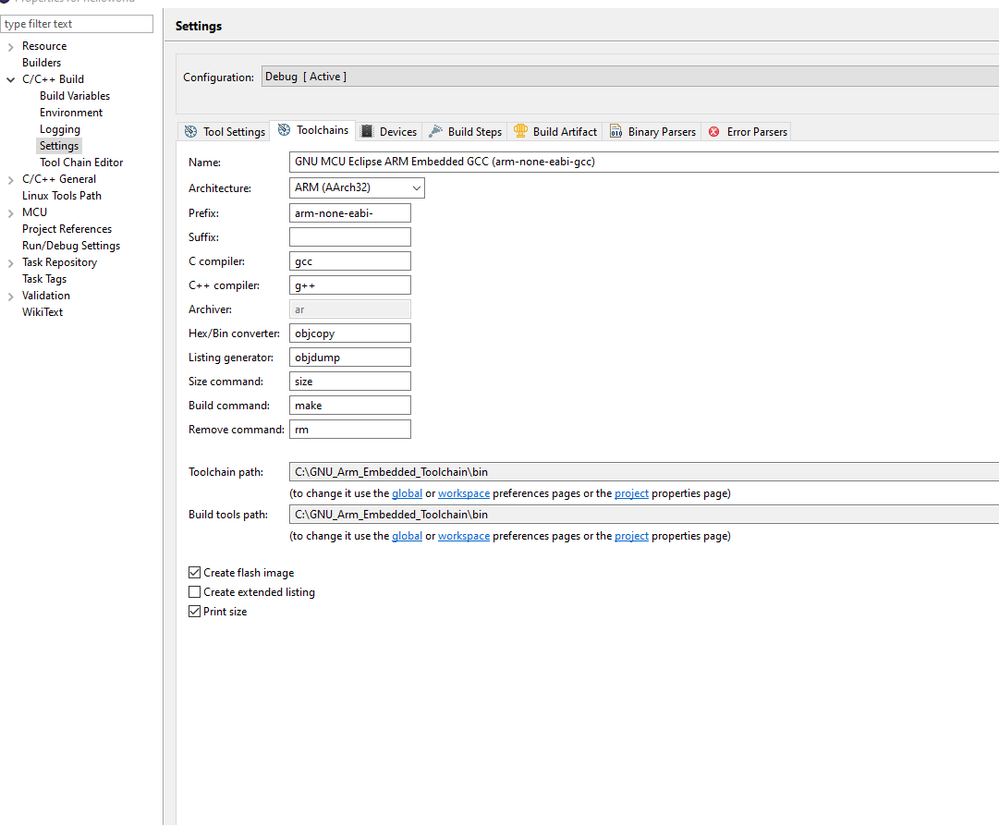Select Linux Tools Path item
Image resolution: width=999 pixels, height=825 pixels.
click(62, 196)
